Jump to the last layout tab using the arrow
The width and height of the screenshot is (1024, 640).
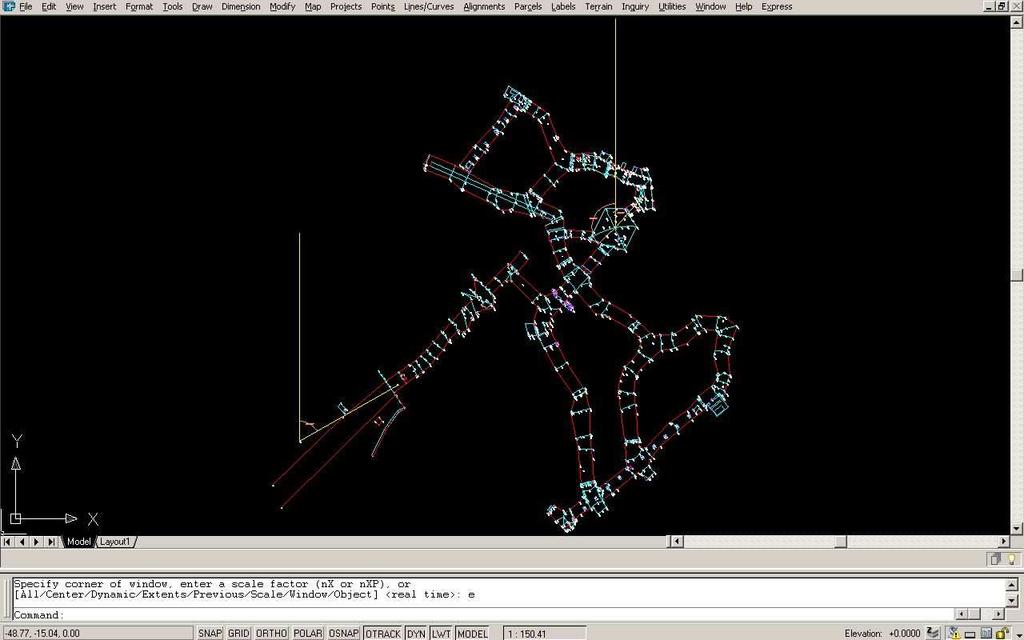[51, 541]
